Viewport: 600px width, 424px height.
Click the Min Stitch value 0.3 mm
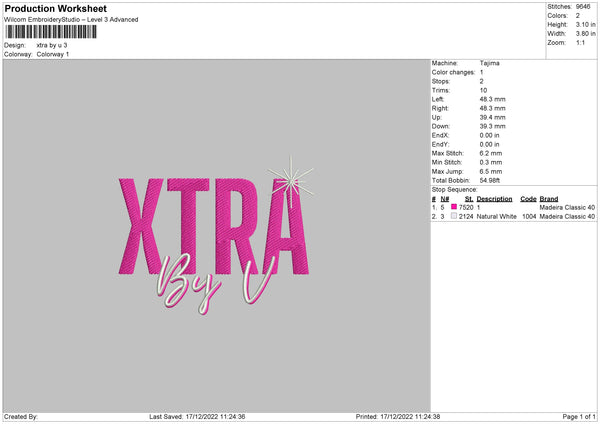click(491, 163)
